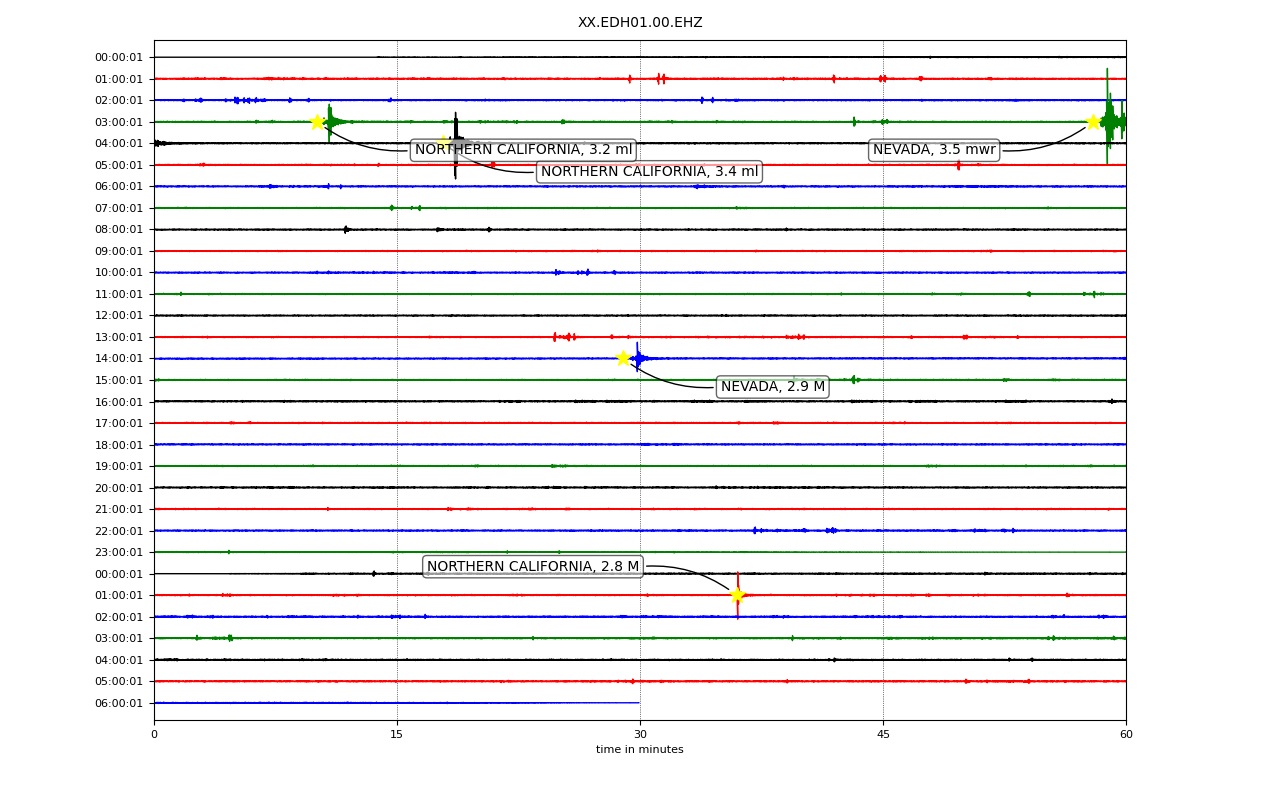Image resolution: width=1280 pixels, height=800 pixels.
Task: Click the 45 minute x-axis tick label
Action: point(883,734)
